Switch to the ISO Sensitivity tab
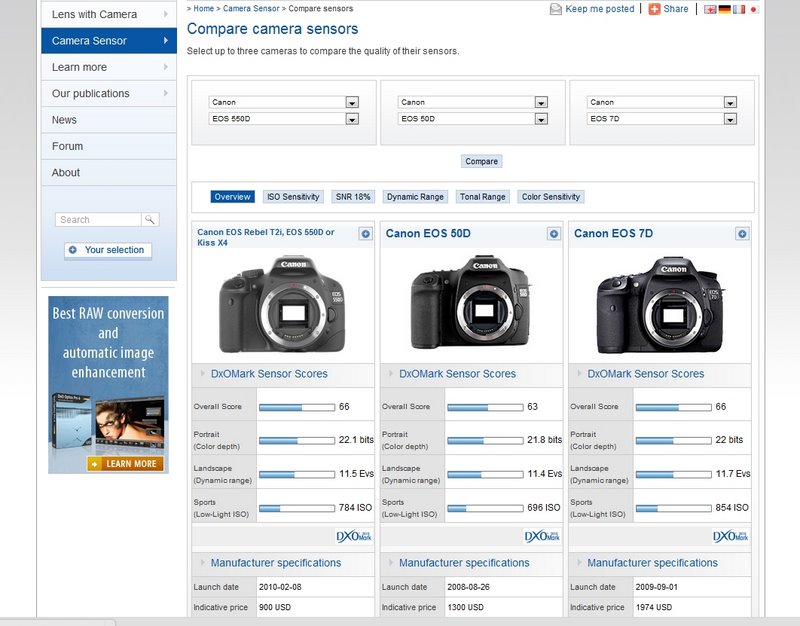 [x=293, y=197]
